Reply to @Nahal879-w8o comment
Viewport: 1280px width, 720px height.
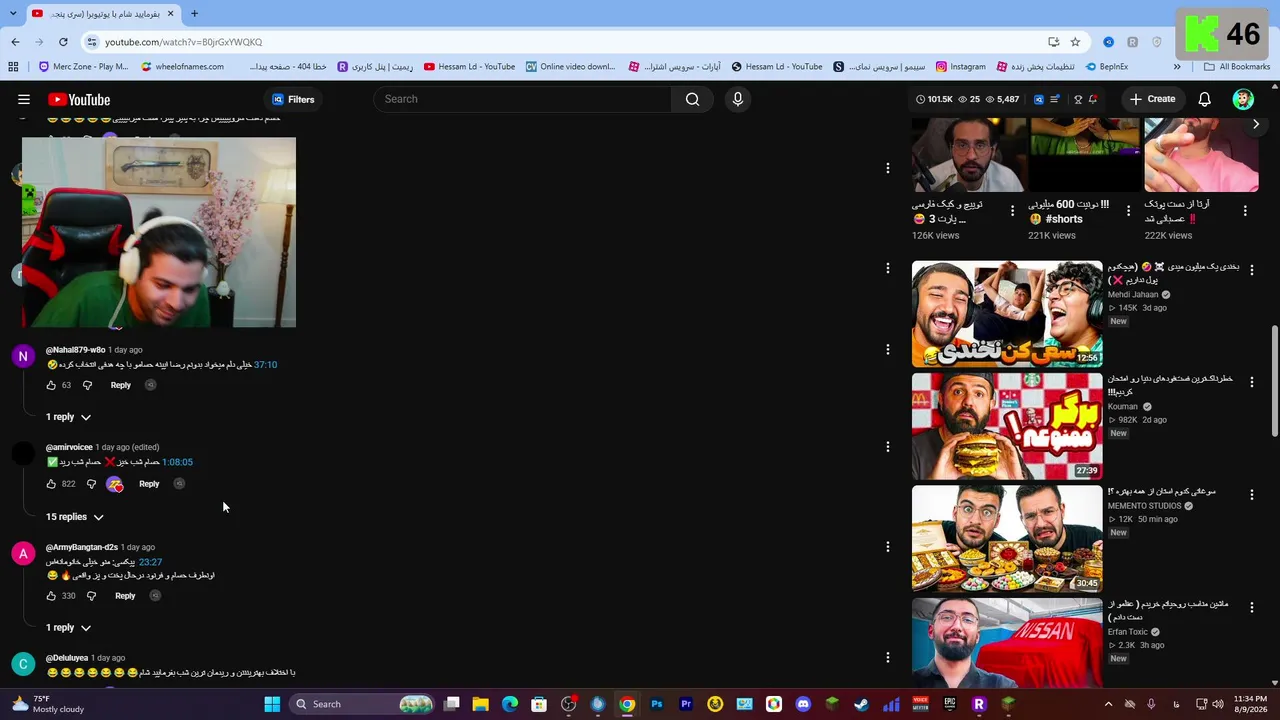[120, 385]
